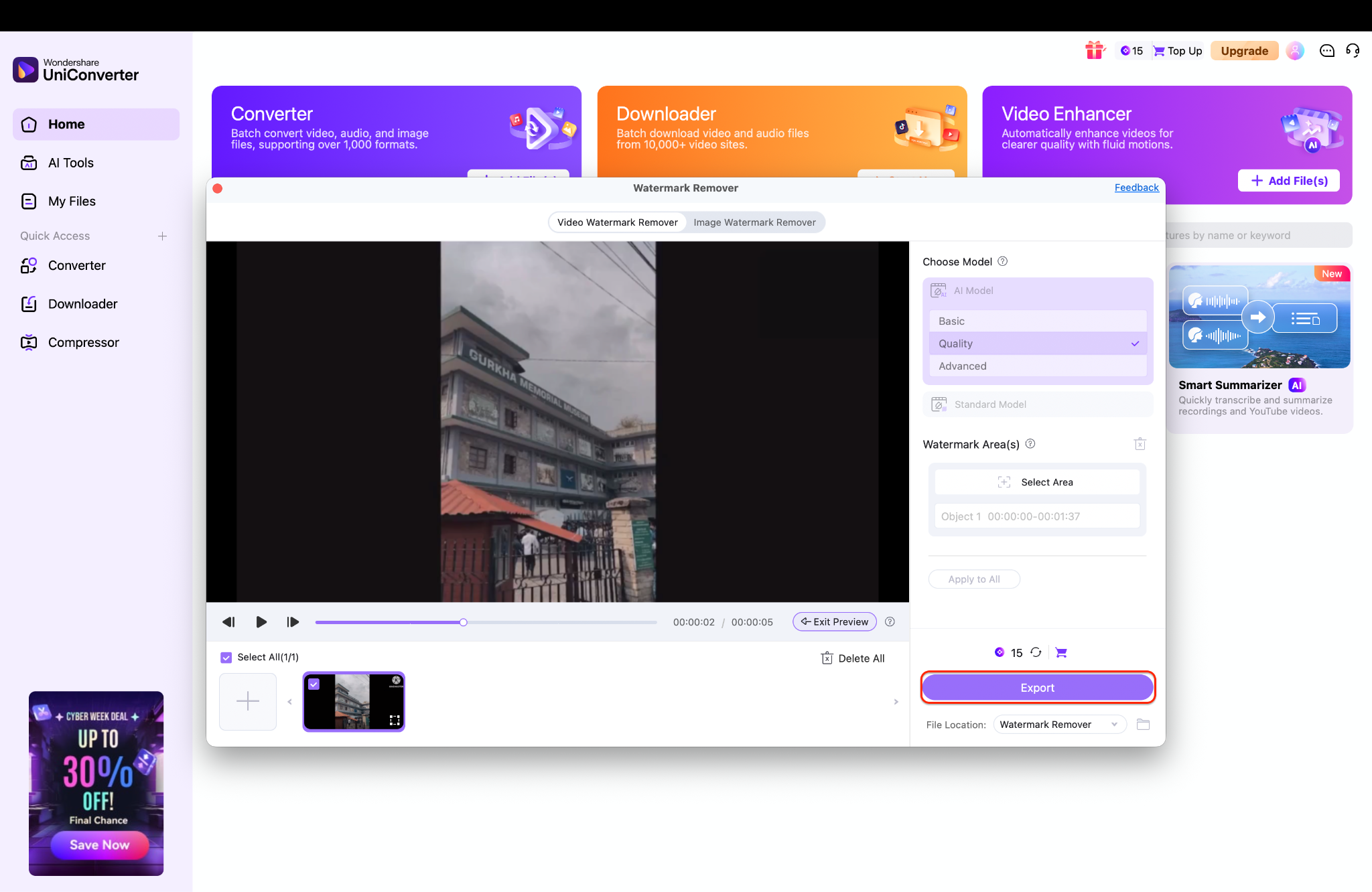Viewport: 1372px width, 892px height.
Task: Click the Delete All trash icon
Action: 827,658
